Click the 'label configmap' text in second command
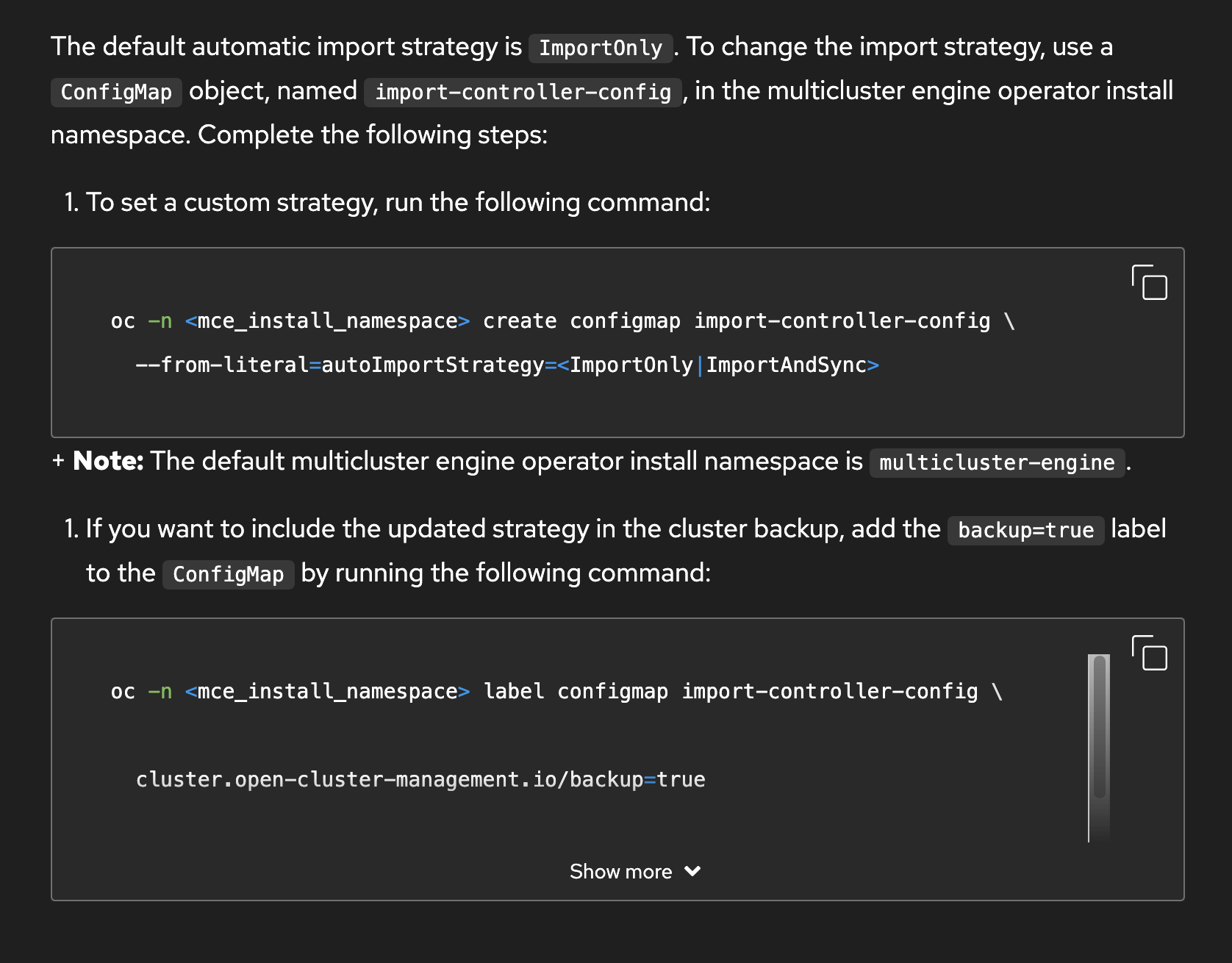1232x963 pixels. [x=576, y=692]
